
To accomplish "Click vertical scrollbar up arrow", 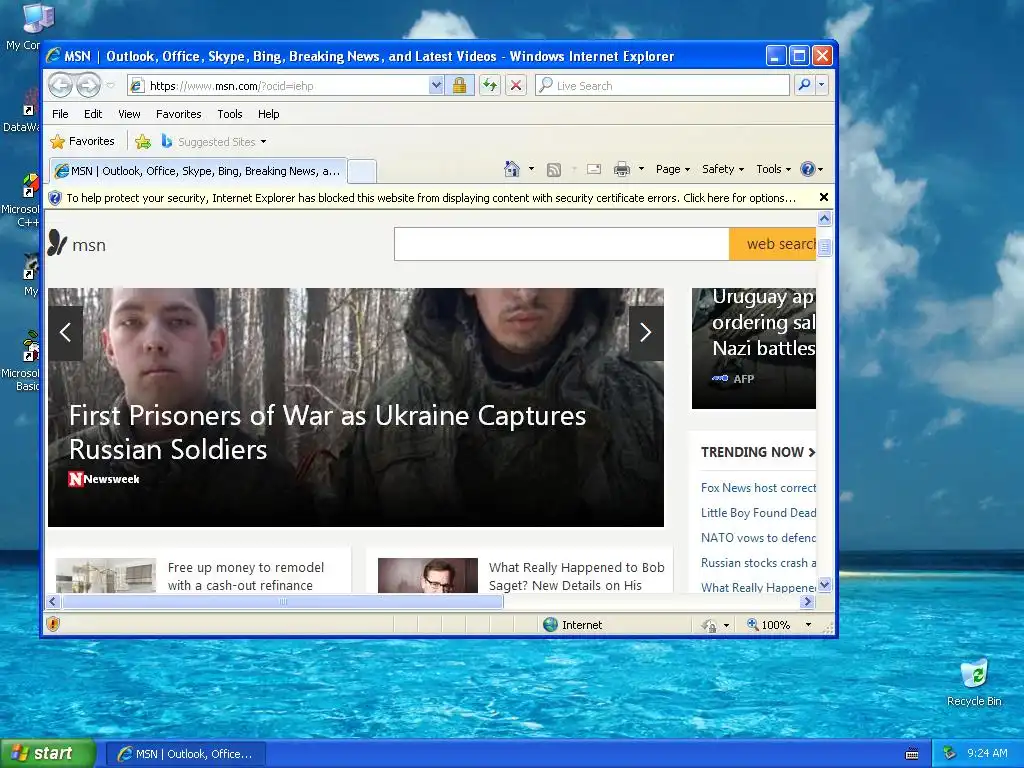I will [x=825, y=219].
